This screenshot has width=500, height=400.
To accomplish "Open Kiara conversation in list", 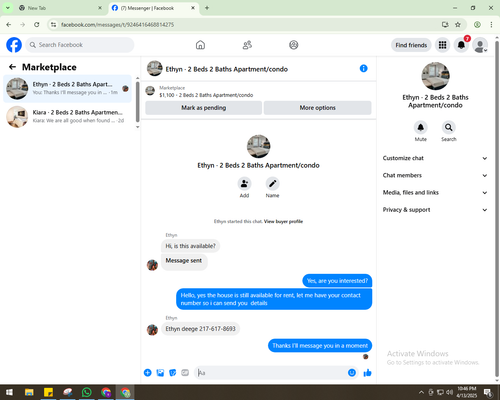I will 67,117.
